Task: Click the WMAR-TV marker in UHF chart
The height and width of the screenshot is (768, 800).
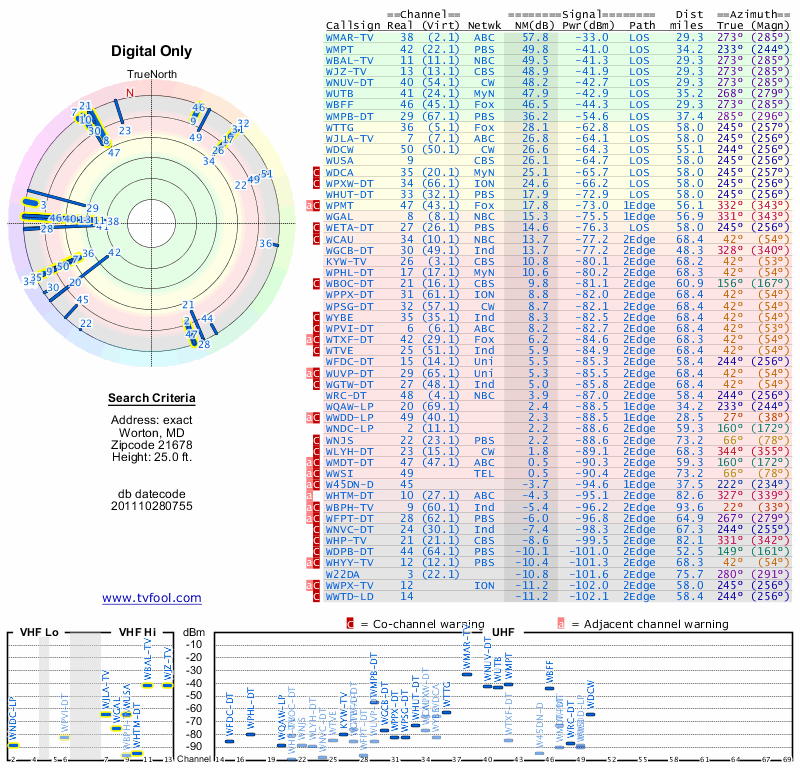Action: click(x=467, y=674)
